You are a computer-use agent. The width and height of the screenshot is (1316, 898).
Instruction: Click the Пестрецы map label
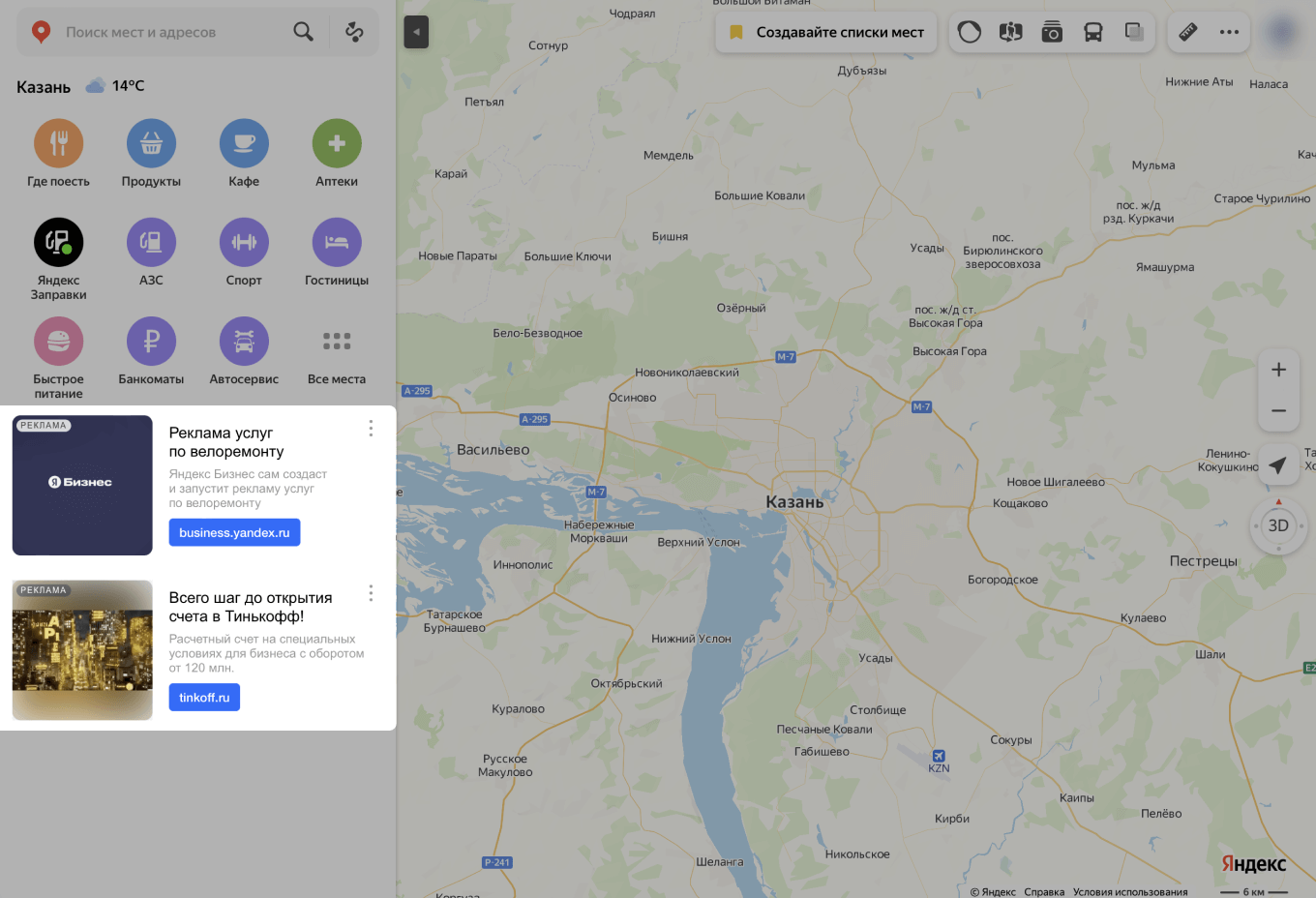coord(1203,560)
